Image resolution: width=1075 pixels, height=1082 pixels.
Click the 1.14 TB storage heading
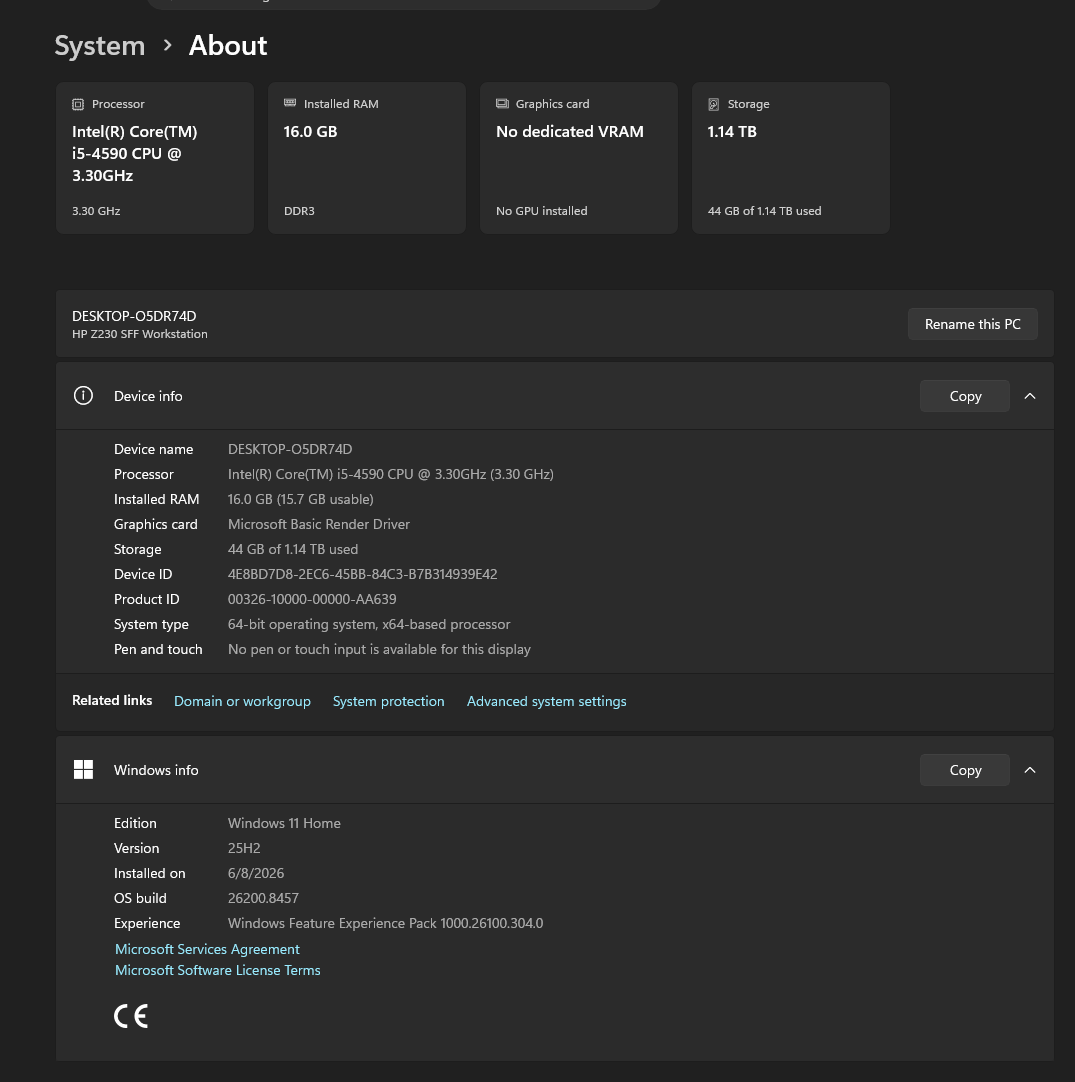pyautogui.click(x=732, y=132)
